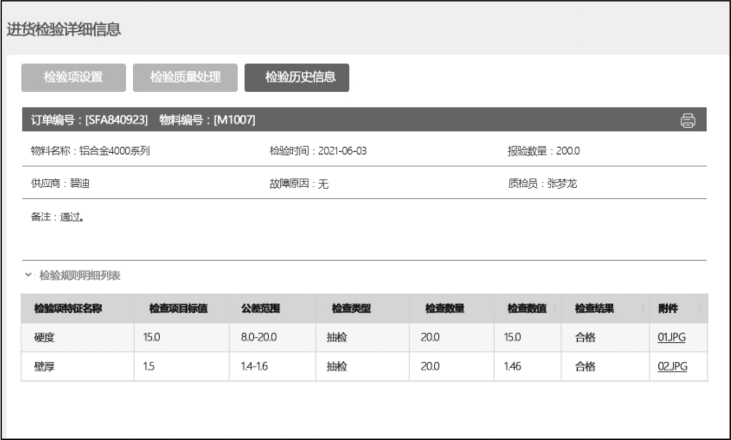
Task: Select the 检验历史信息 tab
Action: [x=297, y=77]
